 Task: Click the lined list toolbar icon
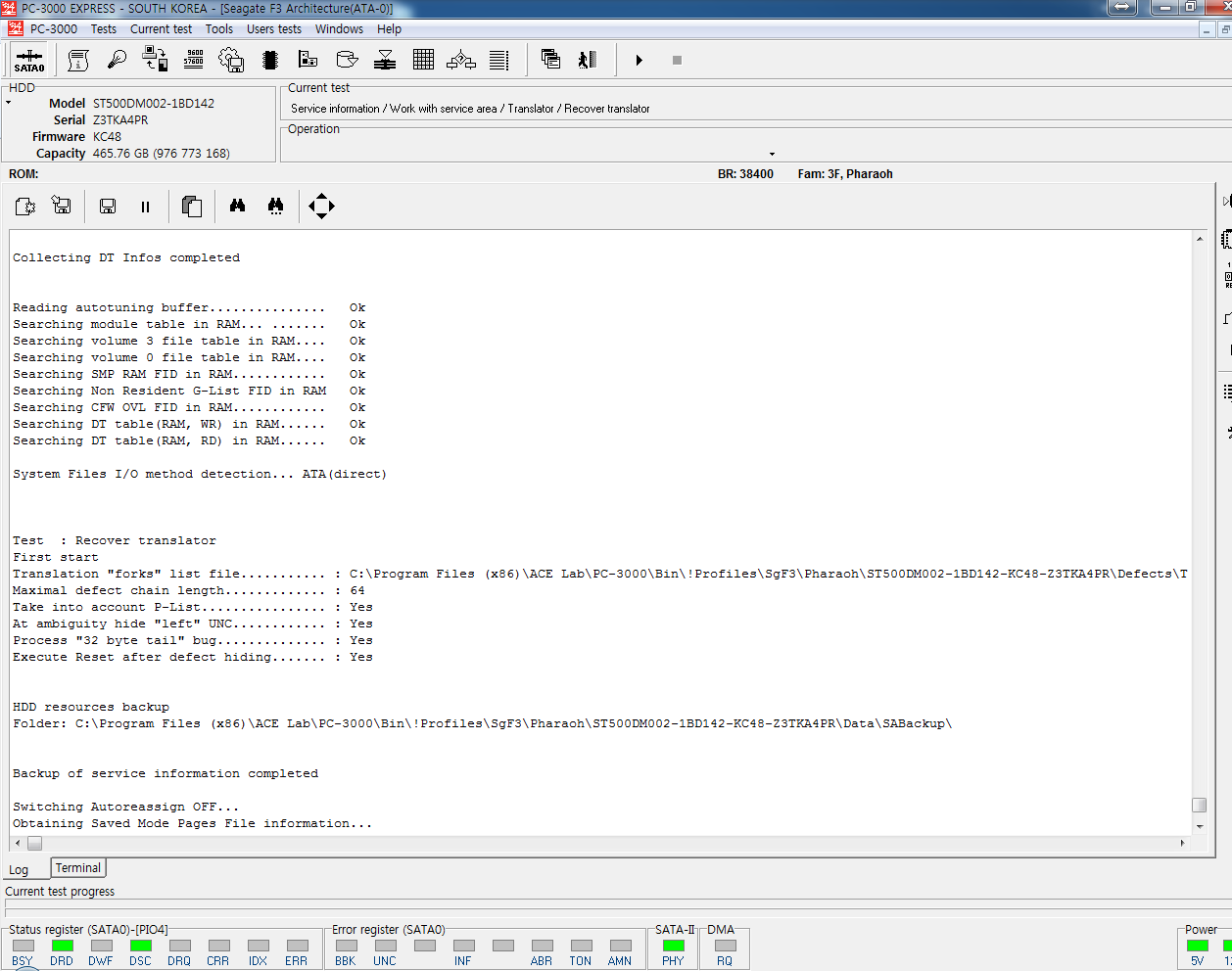pyautogui.click(x=499, y=60)
